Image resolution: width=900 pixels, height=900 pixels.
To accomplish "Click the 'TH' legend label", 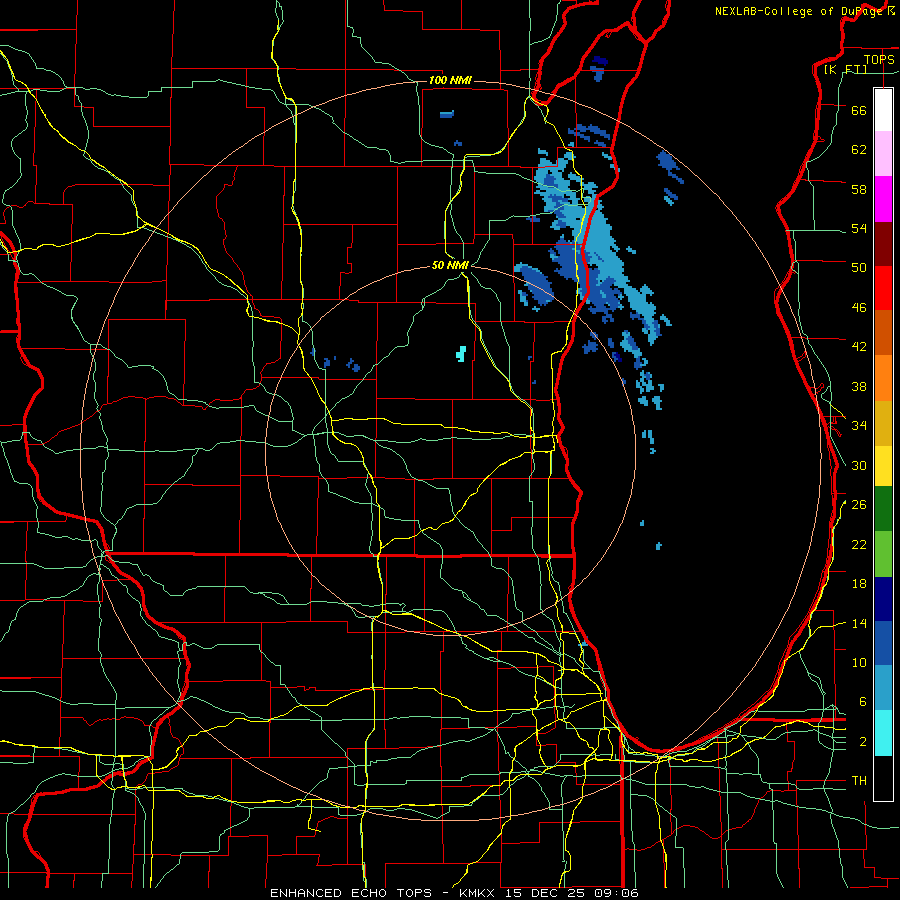I will click(x=859, y=781).
